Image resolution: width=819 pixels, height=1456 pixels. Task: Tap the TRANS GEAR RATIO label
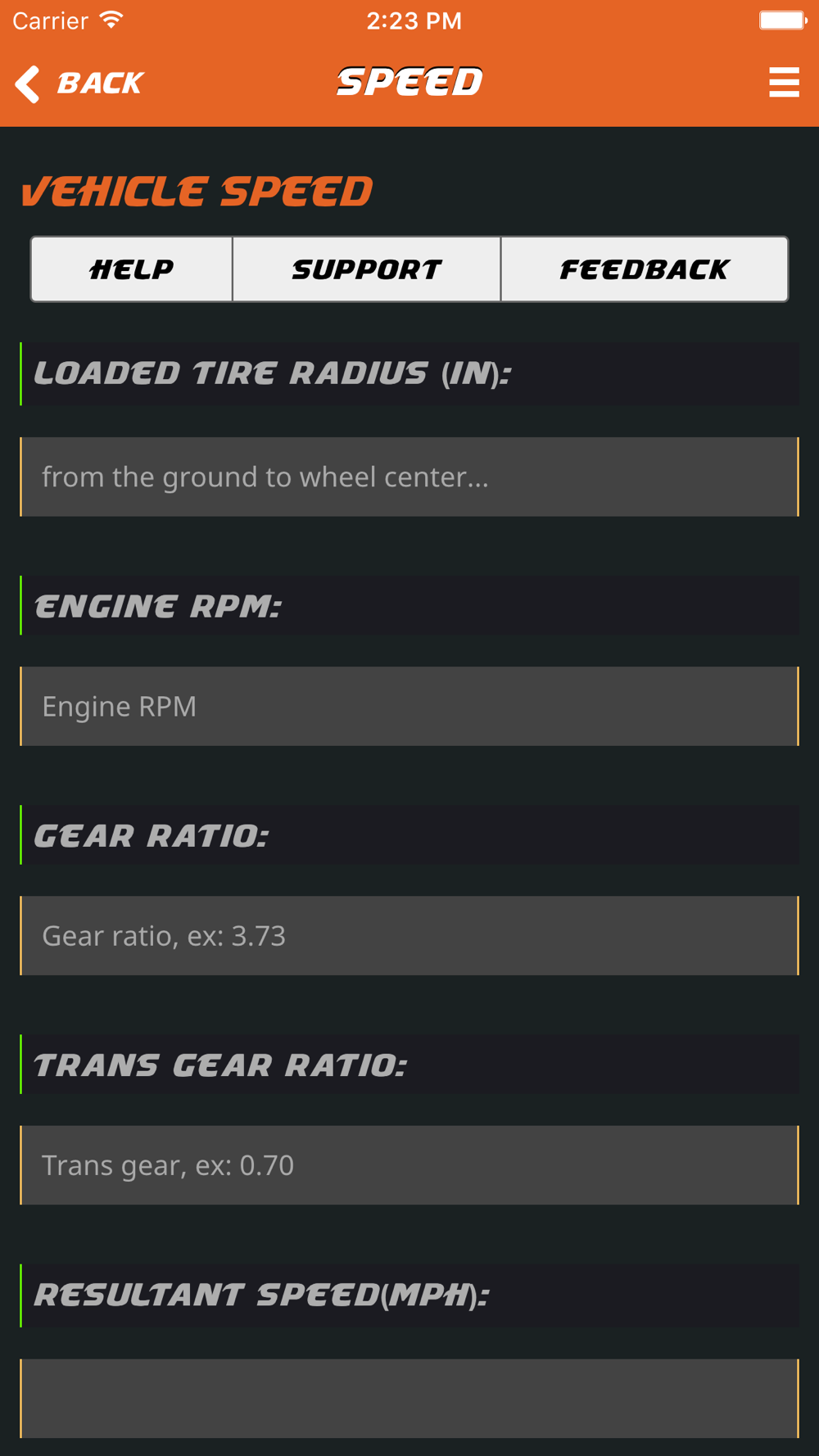(x=220, y=1065)
